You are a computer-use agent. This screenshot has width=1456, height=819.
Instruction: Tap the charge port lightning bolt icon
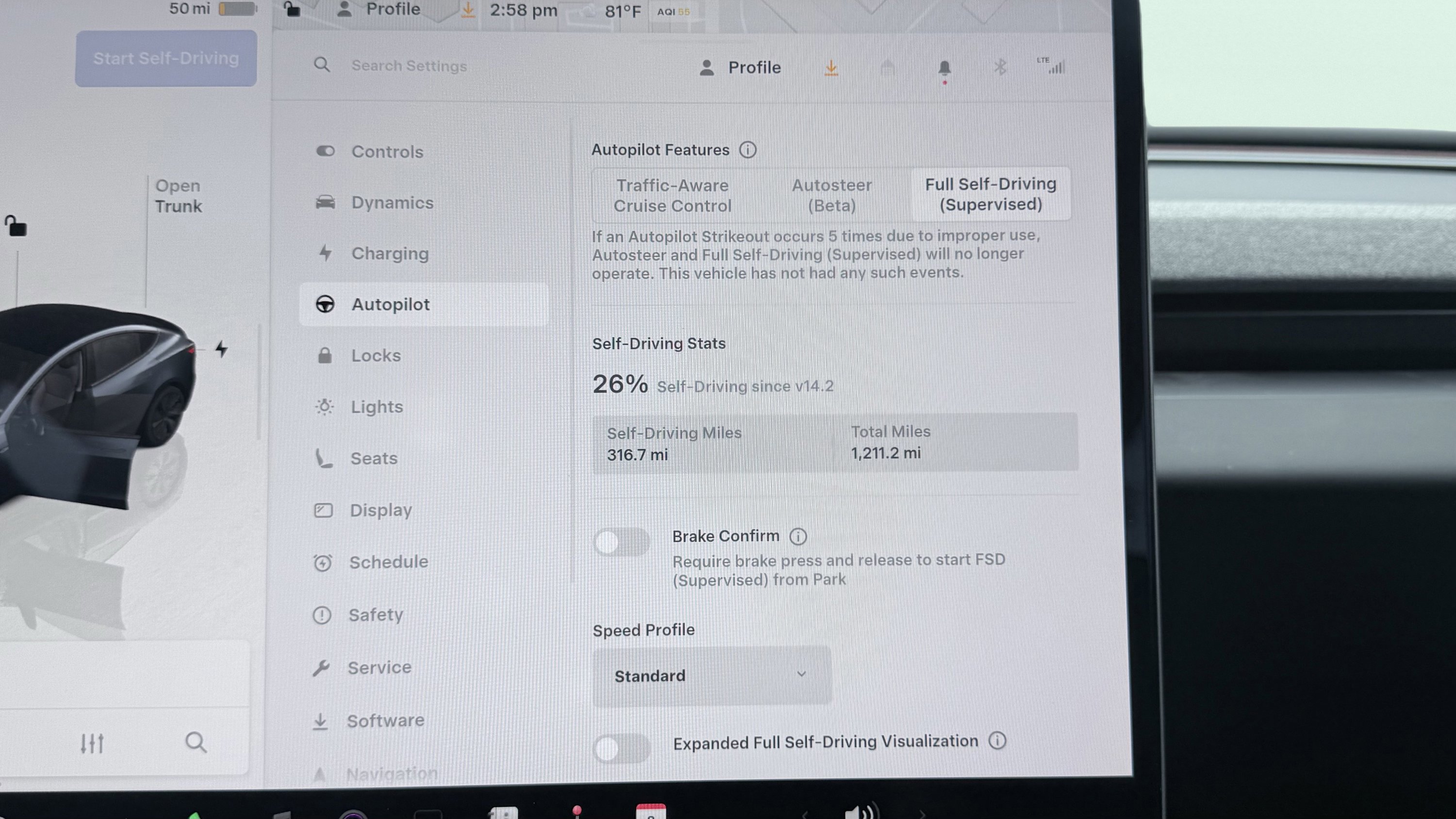pos(222,349)
